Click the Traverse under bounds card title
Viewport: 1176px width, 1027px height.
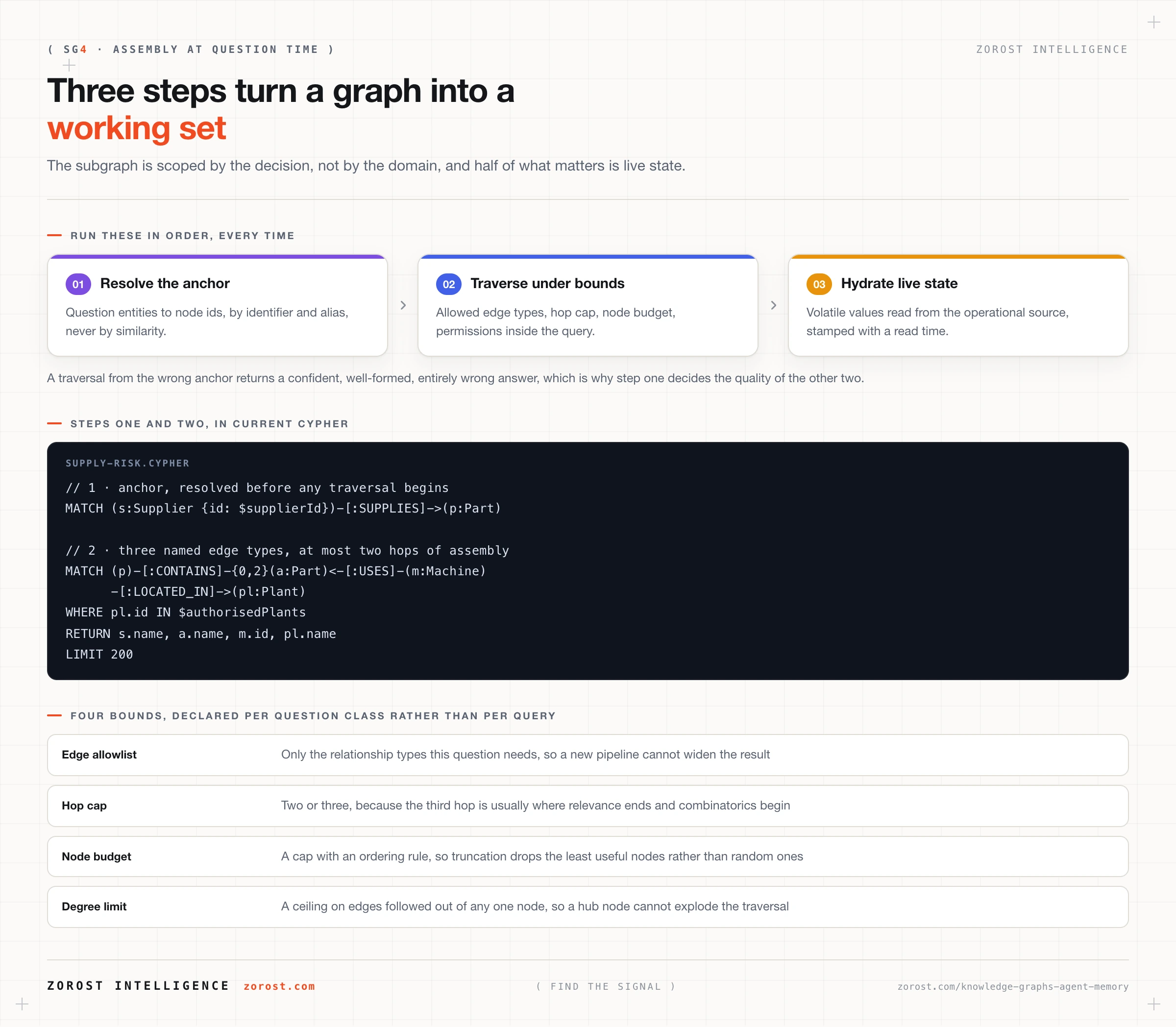pyautogui.click(x=547, y=284)
